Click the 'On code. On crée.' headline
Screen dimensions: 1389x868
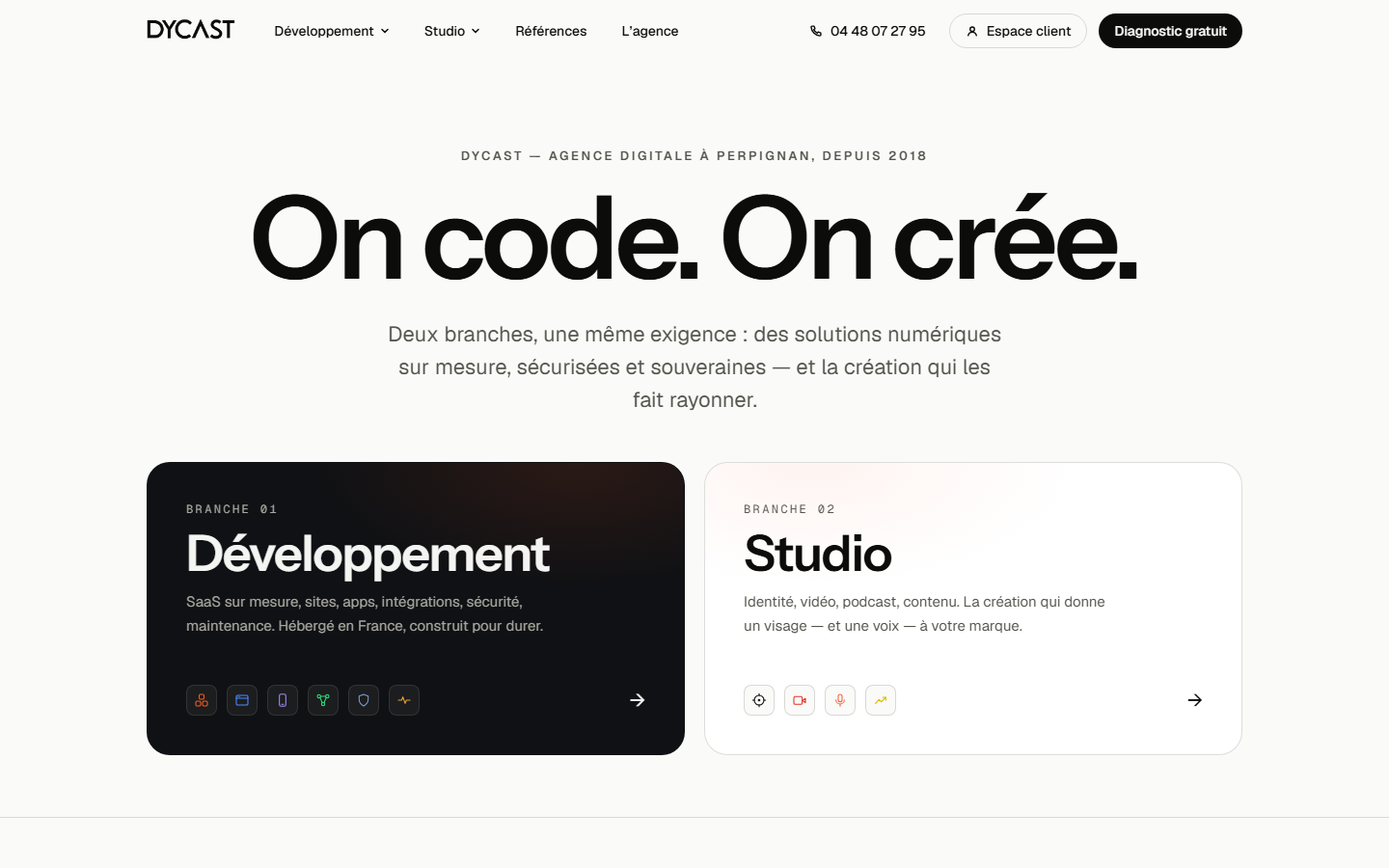pos(694,238)
